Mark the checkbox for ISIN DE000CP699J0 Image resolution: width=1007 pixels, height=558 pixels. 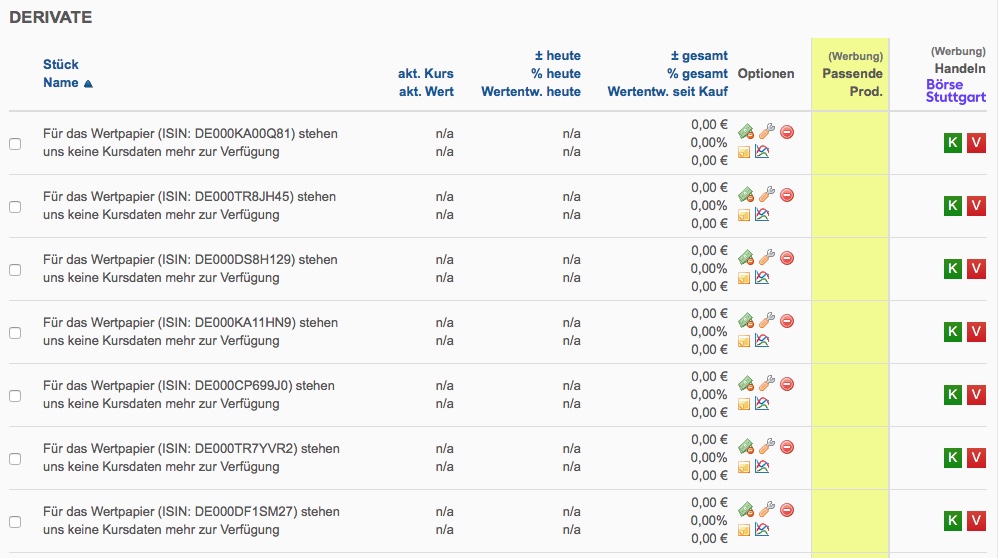coord(15,396)
